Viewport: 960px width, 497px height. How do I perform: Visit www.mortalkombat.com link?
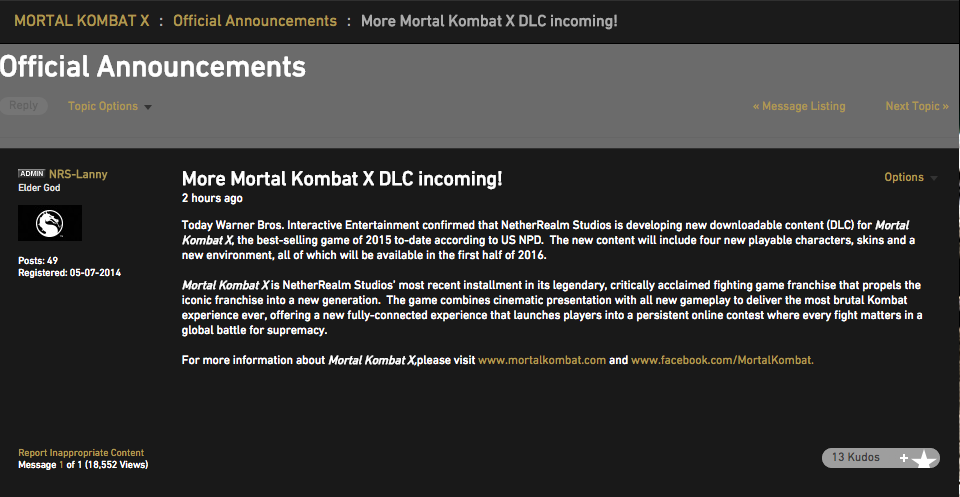click(542, 360)
